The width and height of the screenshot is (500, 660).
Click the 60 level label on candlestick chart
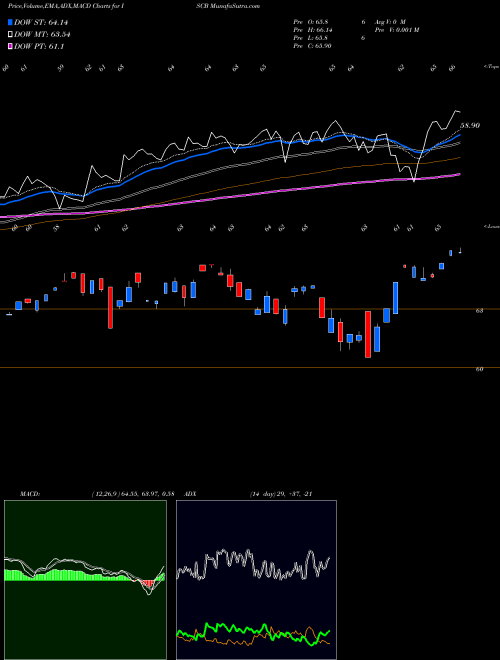pos(479,369)
